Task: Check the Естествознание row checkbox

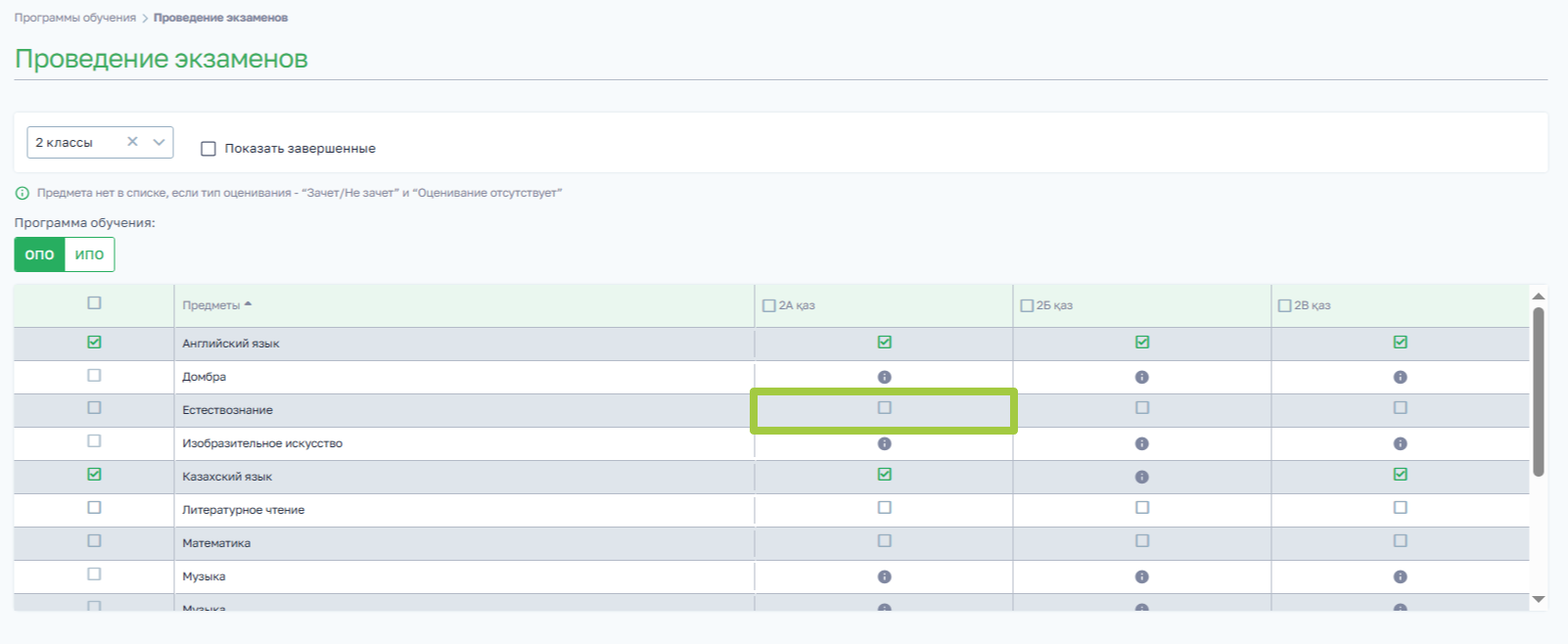Action: (94, 407)
